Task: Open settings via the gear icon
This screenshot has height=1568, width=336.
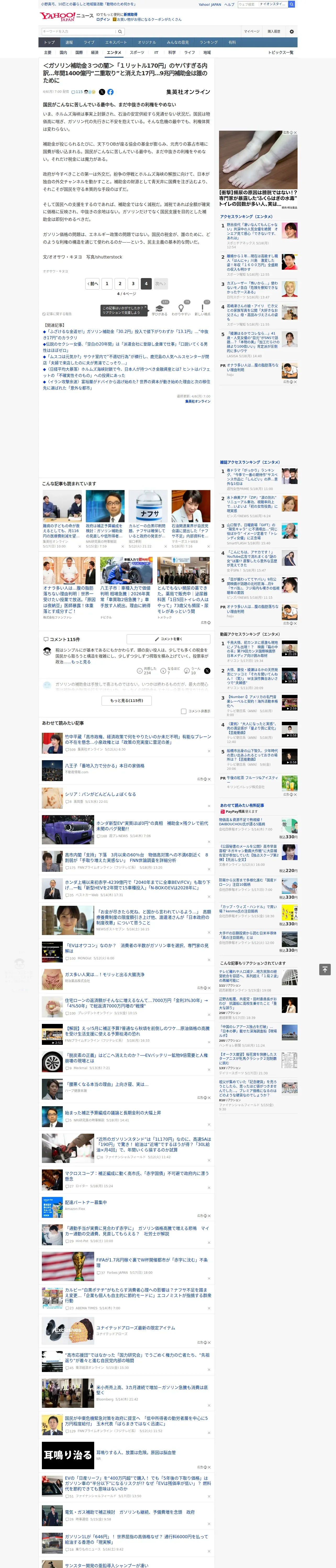Action: [x=292, y=32]
